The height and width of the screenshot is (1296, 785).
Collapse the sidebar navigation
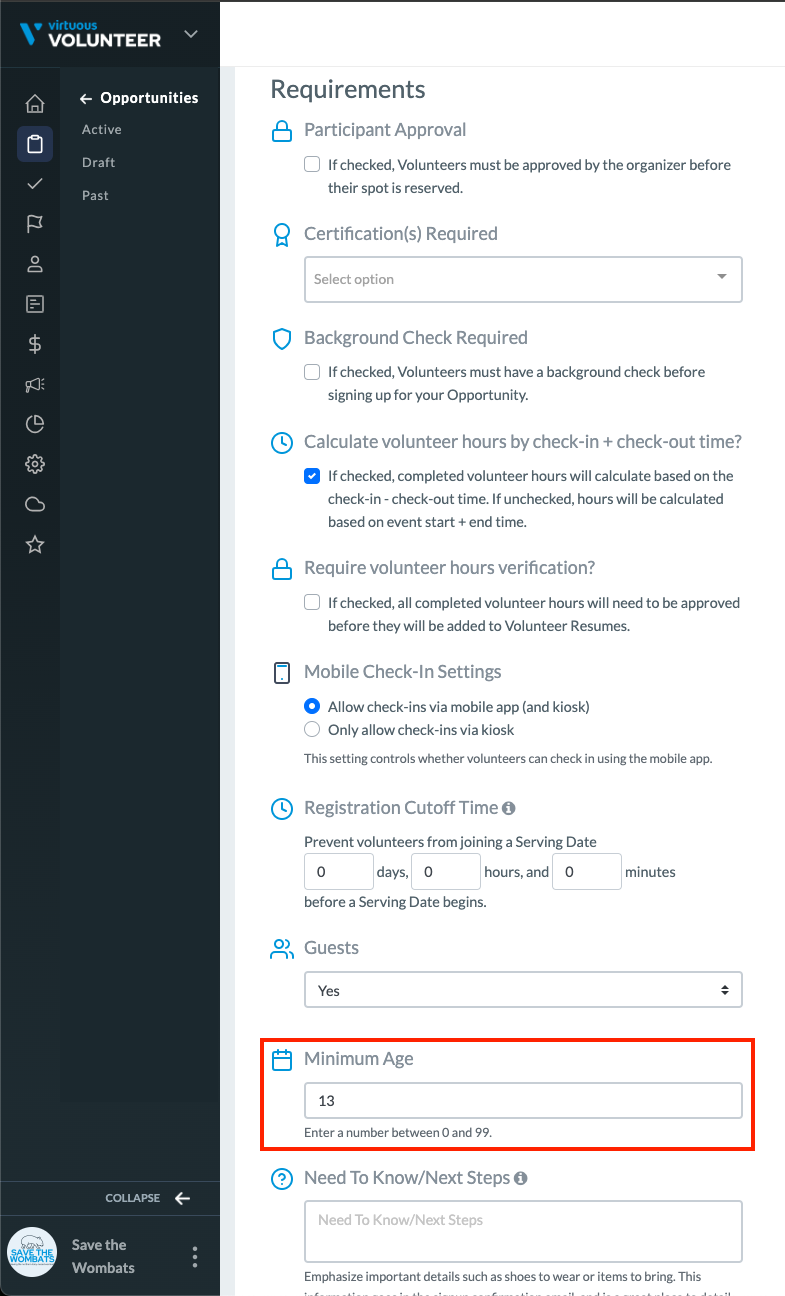[148, 1198]
